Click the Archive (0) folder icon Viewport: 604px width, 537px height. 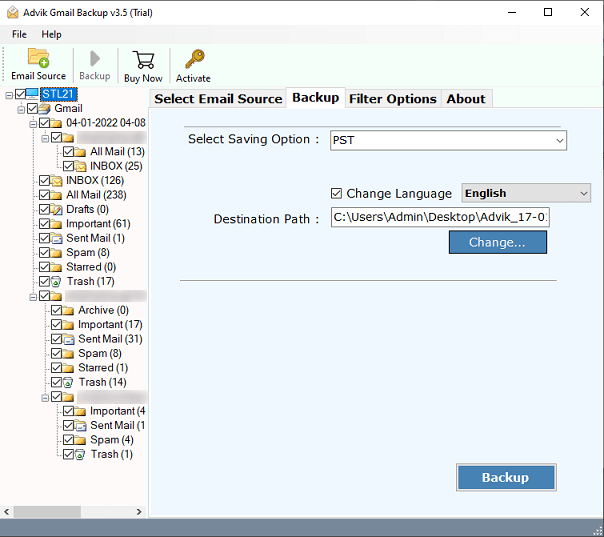tap(68, 310)
